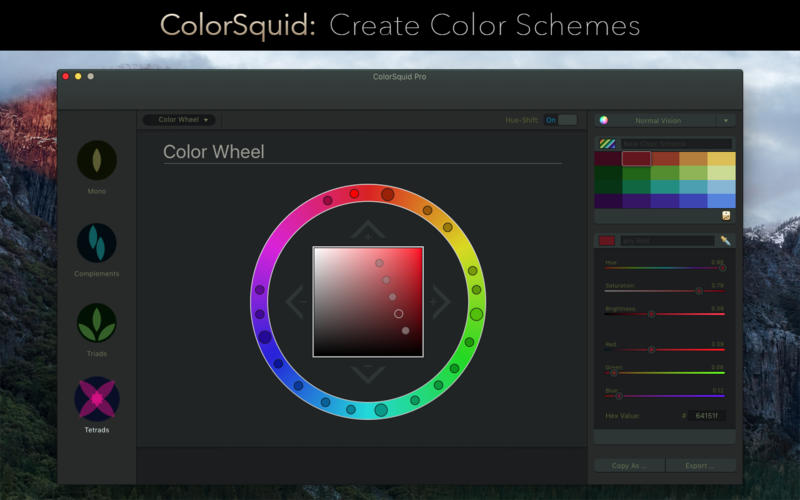The width and height of the screenshot is (800, 500).
Task: Select the yellow swatch in the top row
Action: point(721,159)
